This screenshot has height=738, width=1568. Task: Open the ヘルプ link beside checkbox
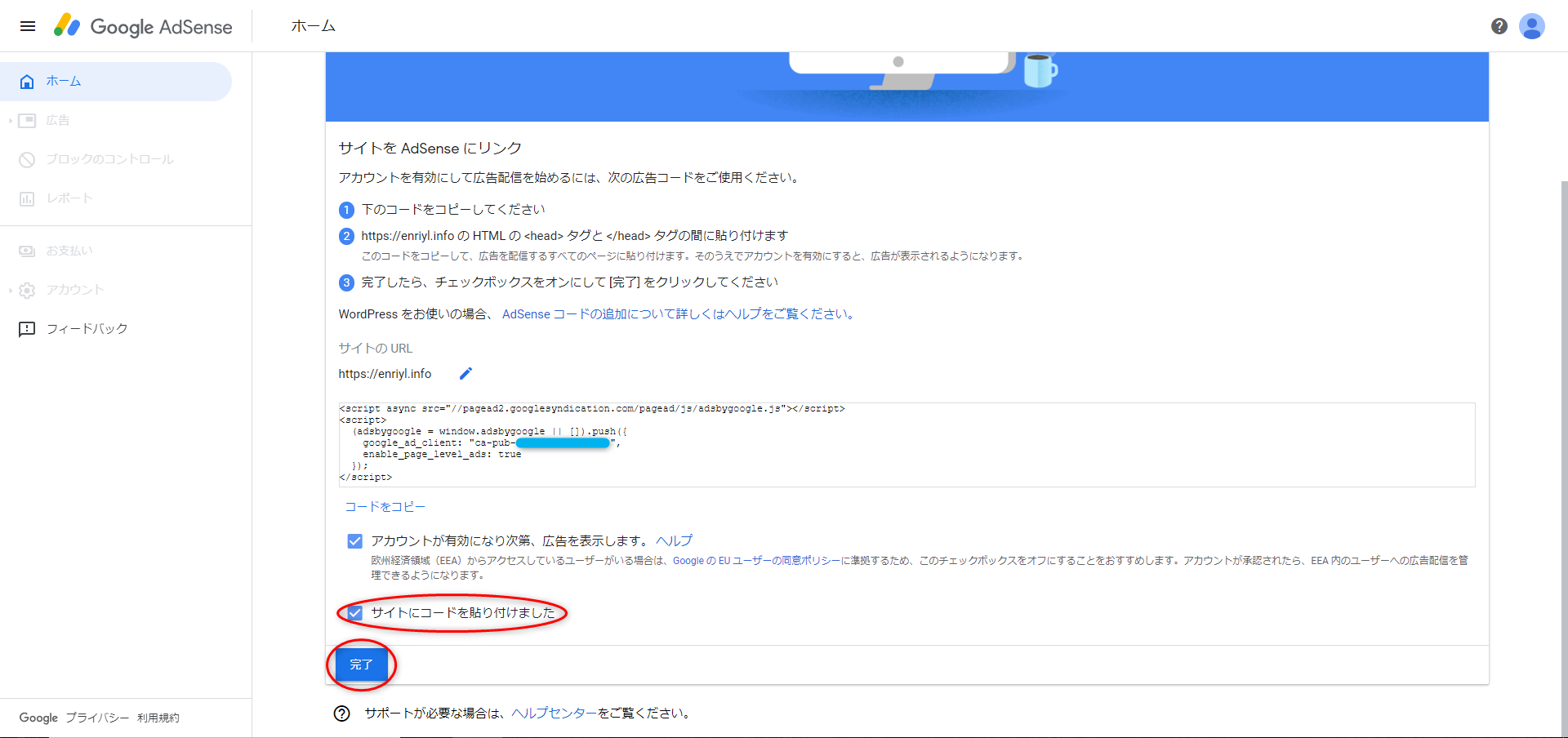tap(674, 540)
